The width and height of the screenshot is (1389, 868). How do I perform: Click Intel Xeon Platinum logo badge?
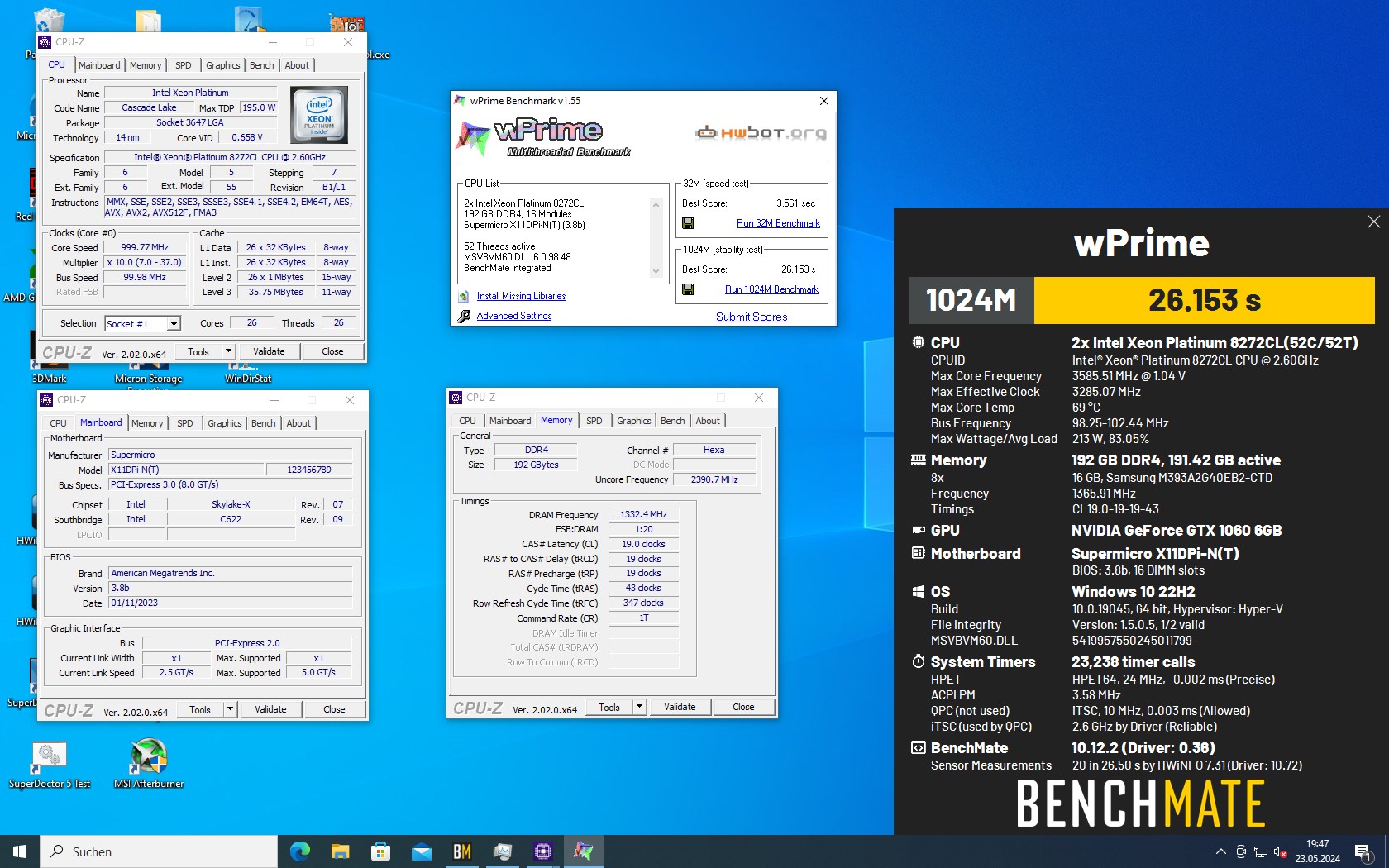(319, 115)
